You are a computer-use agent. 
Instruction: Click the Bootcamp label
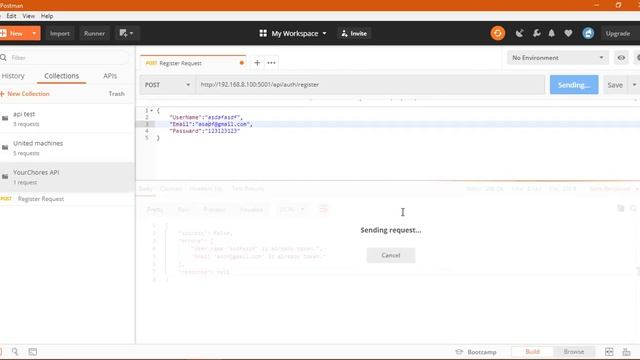click(x=482, y=352)
